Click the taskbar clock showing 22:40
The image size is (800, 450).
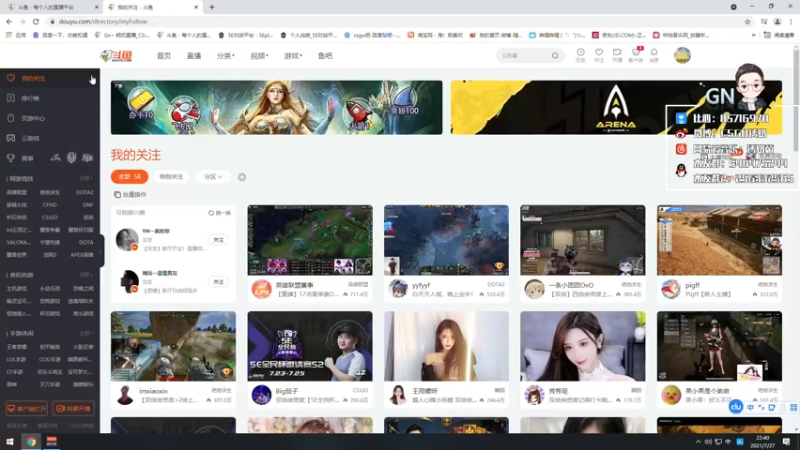(x=763, y=442)
